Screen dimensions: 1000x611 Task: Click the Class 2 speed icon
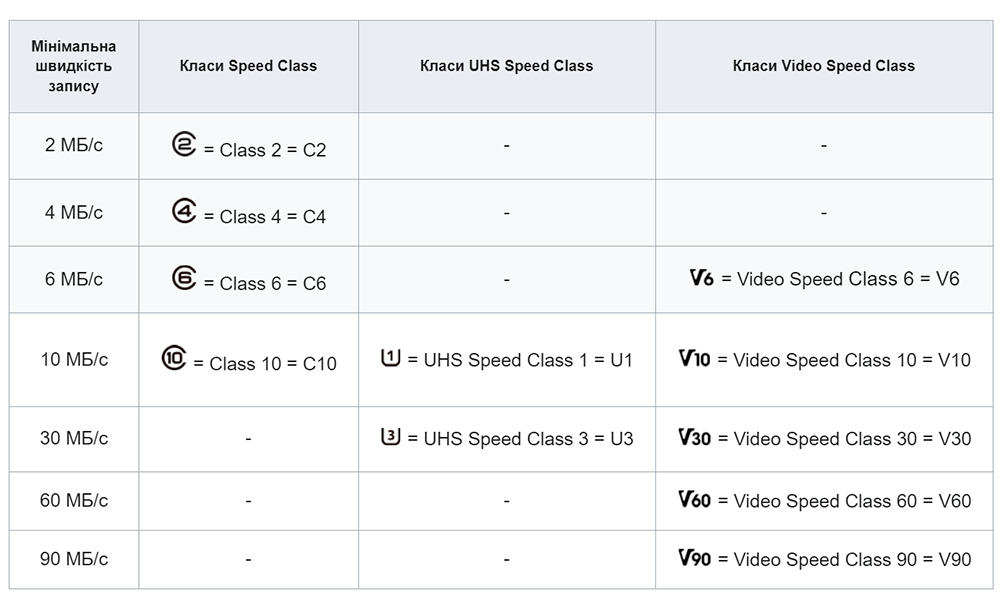pos(184,144)
